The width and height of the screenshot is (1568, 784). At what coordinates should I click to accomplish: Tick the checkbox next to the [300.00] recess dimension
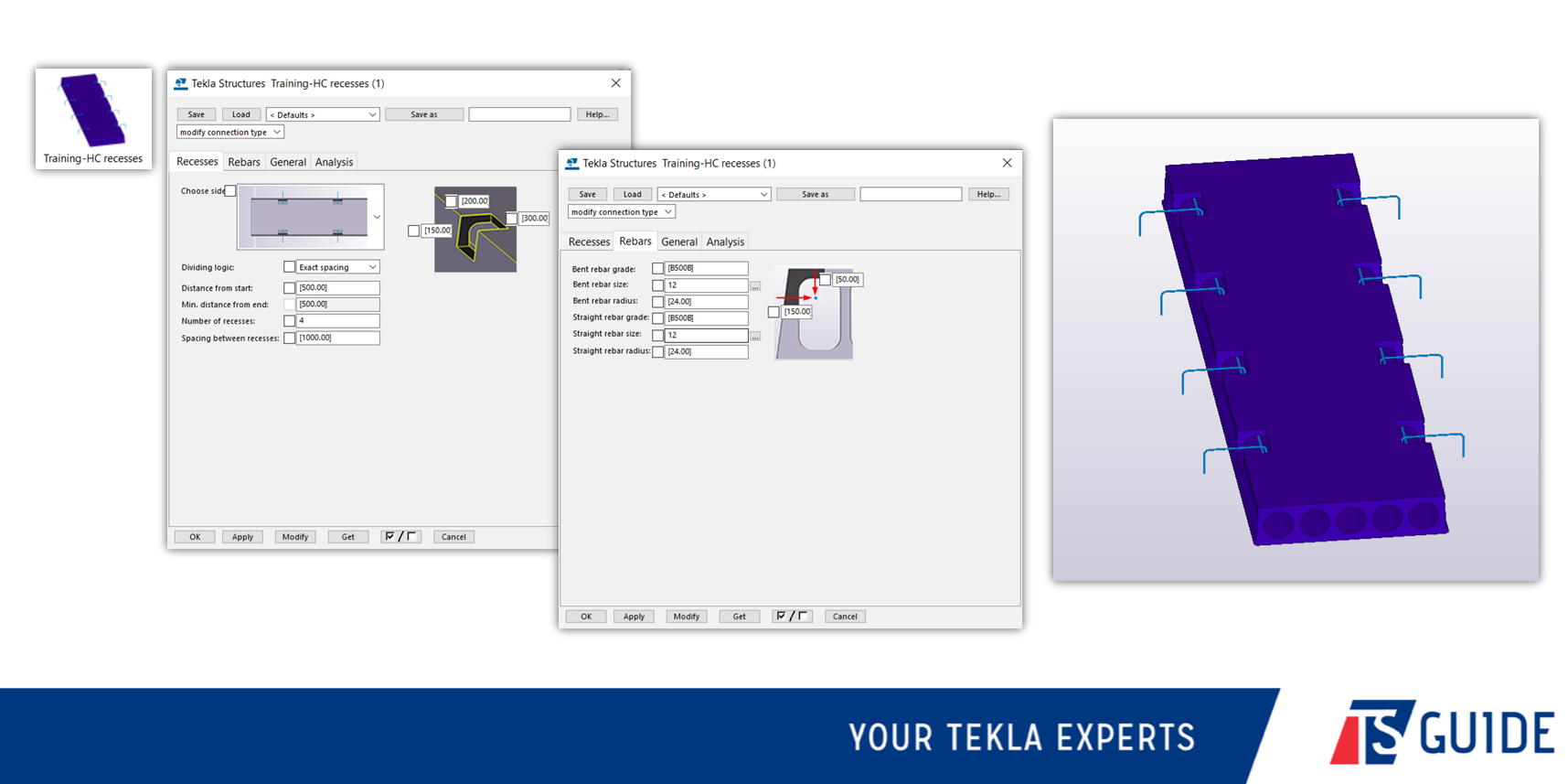511,218
